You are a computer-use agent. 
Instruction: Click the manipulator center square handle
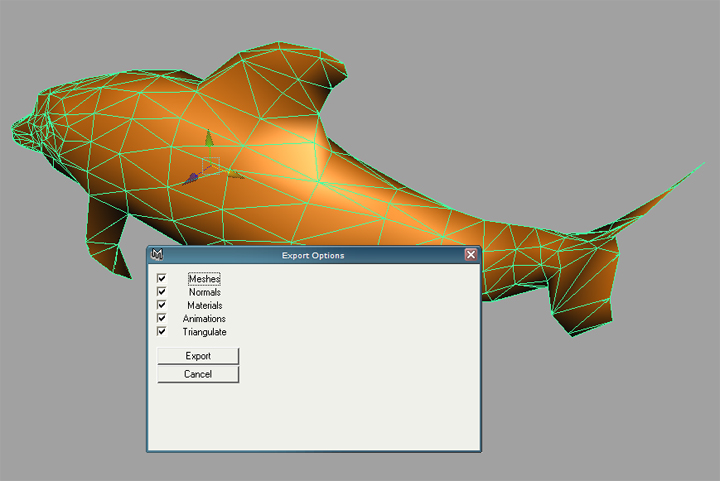[211, 165]
